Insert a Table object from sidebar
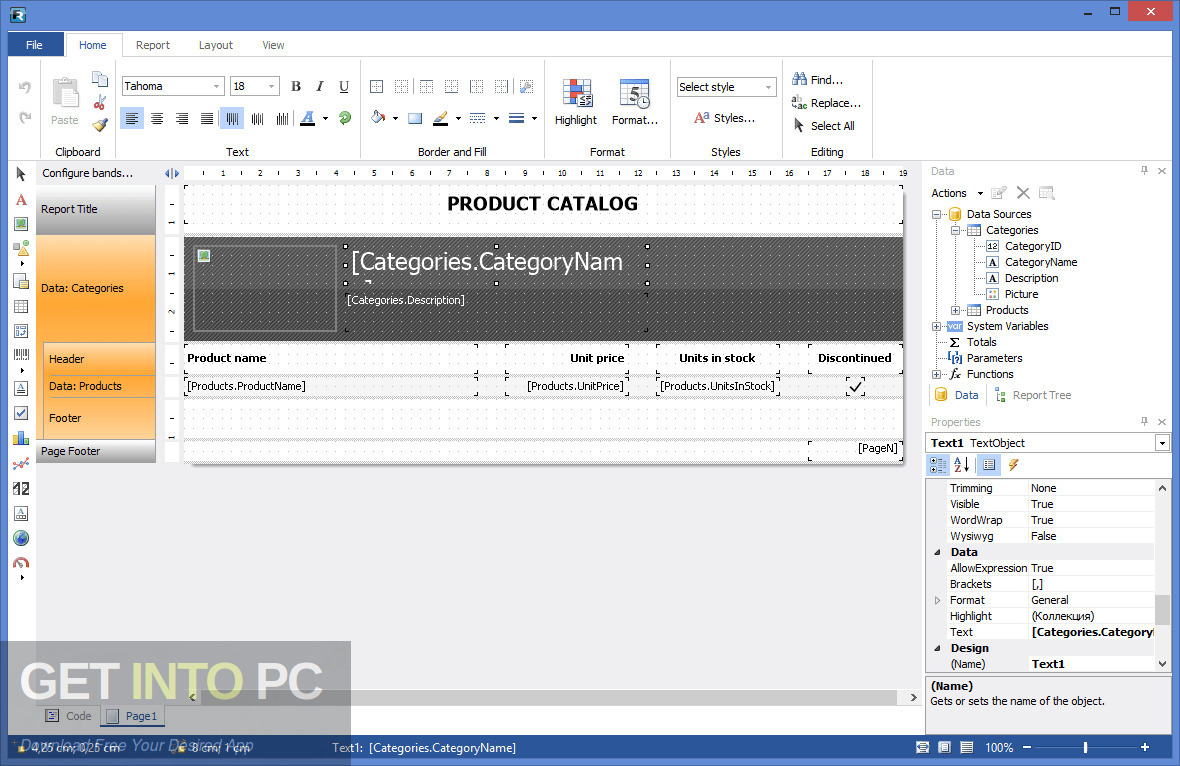 click(21, 306)
